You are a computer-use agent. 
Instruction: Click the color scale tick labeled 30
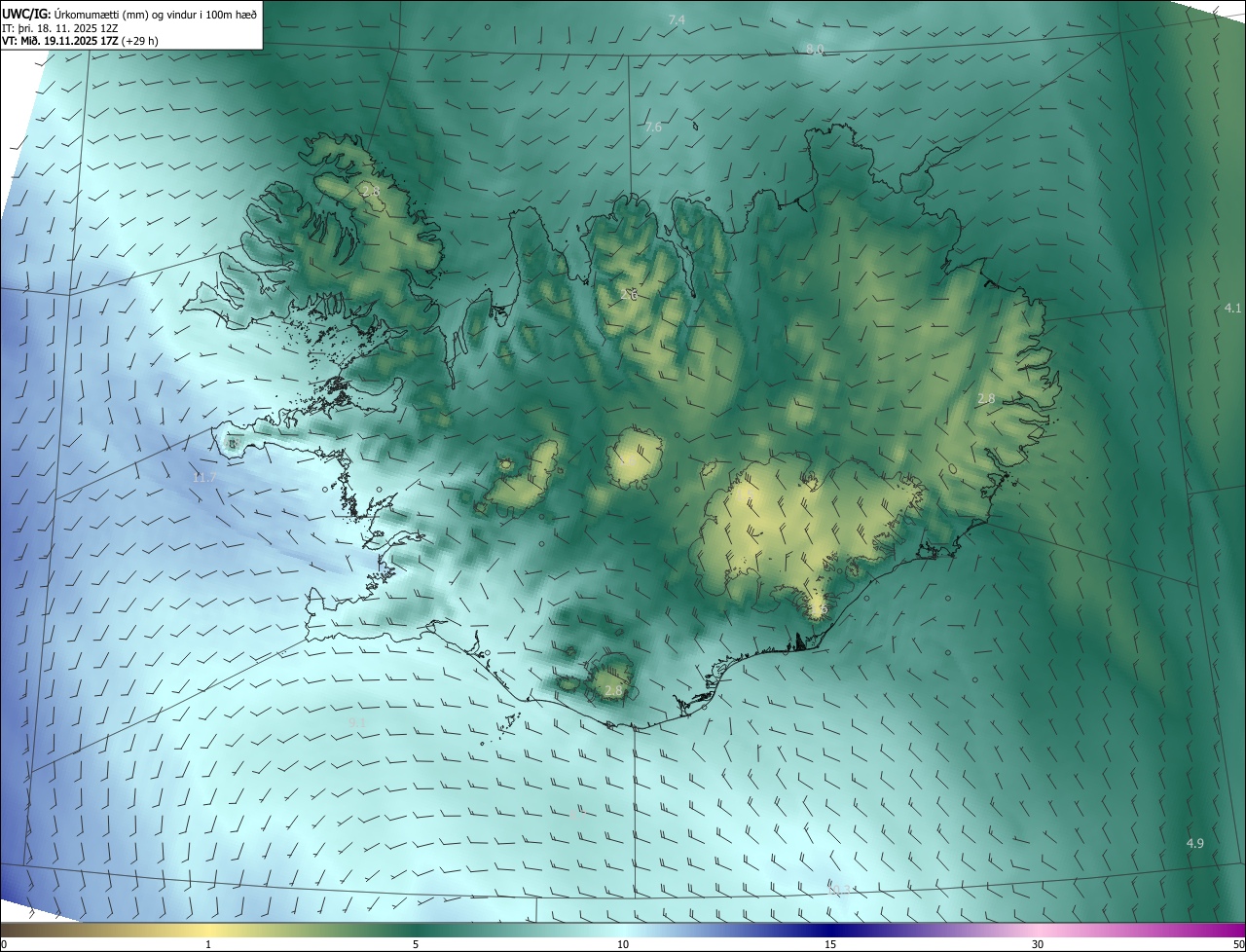(1038, 945)
